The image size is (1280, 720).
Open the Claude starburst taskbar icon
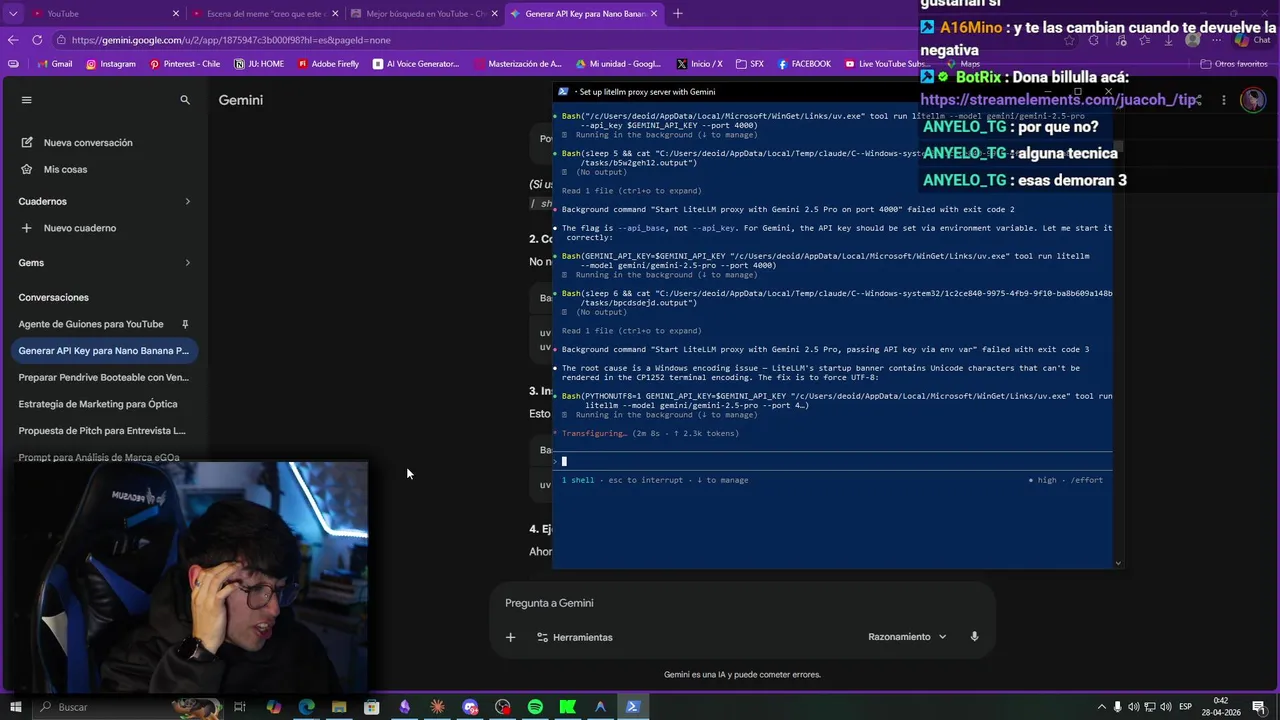(437, 707)
